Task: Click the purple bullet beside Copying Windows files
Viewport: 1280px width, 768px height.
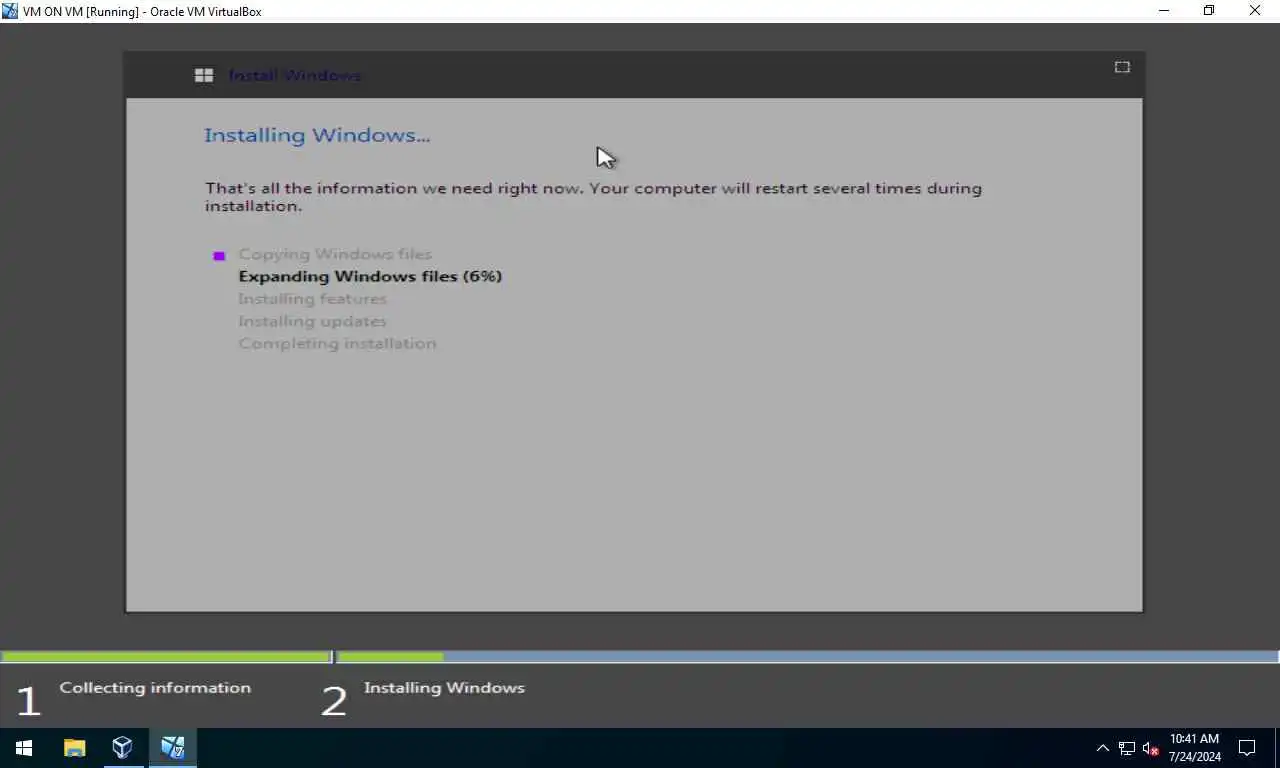Action: [219, 256]
